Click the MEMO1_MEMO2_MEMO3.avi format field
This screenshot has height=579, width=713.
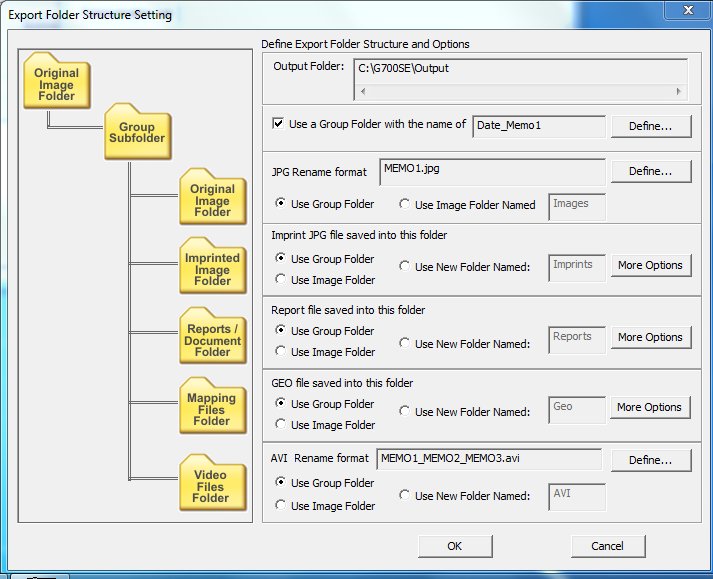(489, 459)
